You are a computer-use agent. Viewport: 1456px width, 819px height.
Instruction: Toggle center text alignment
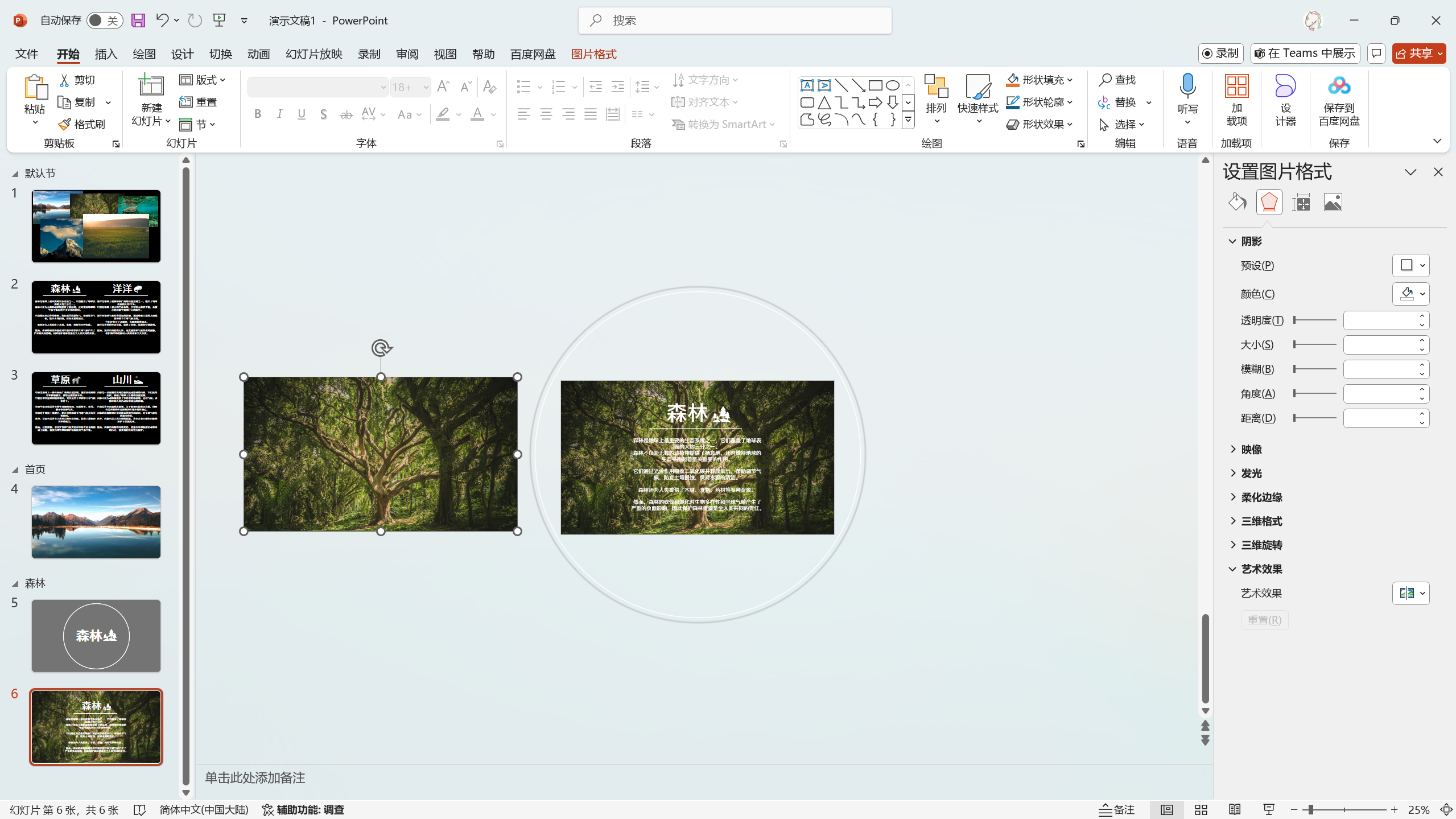click(x=546, y=114)
